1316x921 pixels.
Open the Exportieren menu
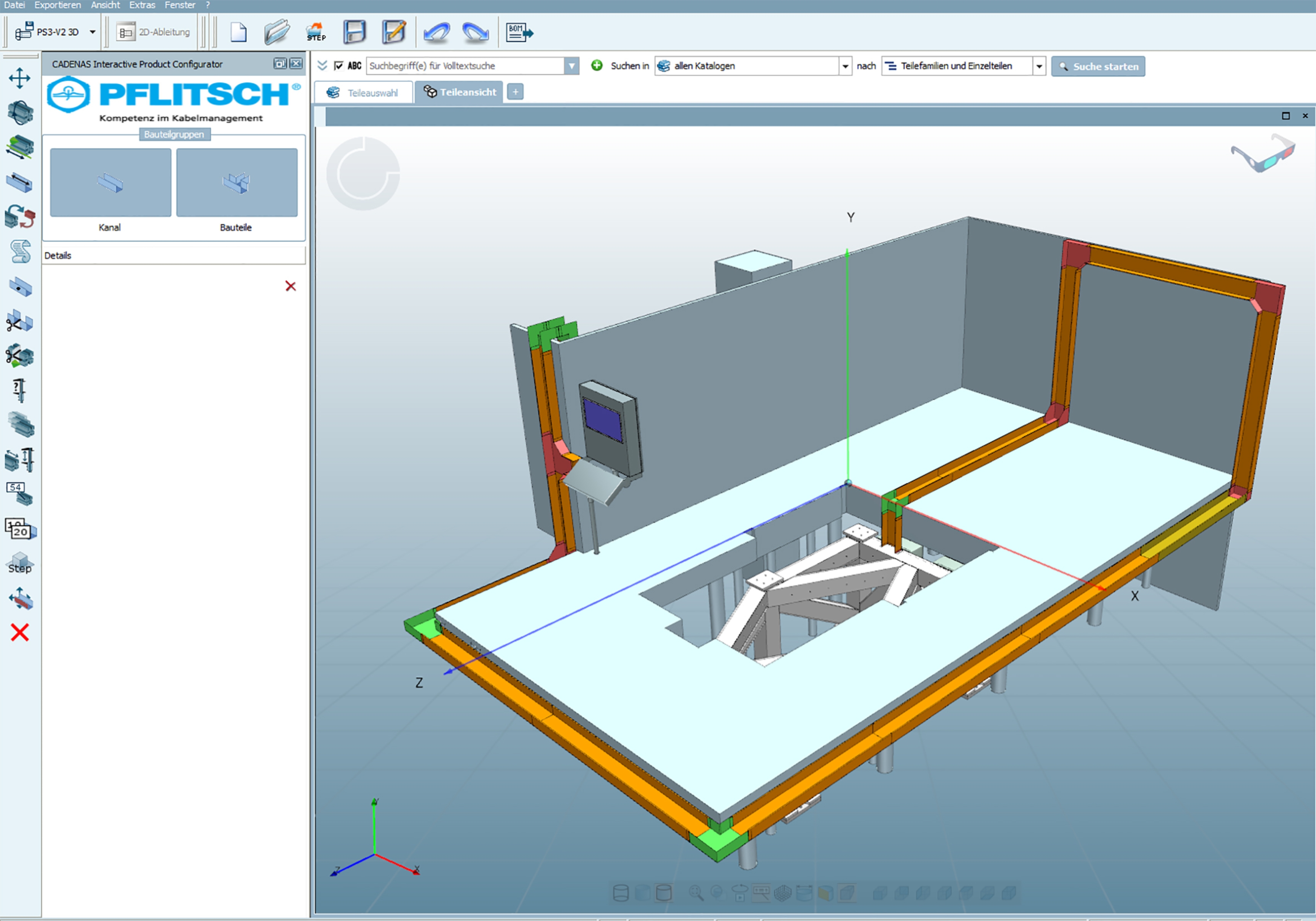[57, 5]
